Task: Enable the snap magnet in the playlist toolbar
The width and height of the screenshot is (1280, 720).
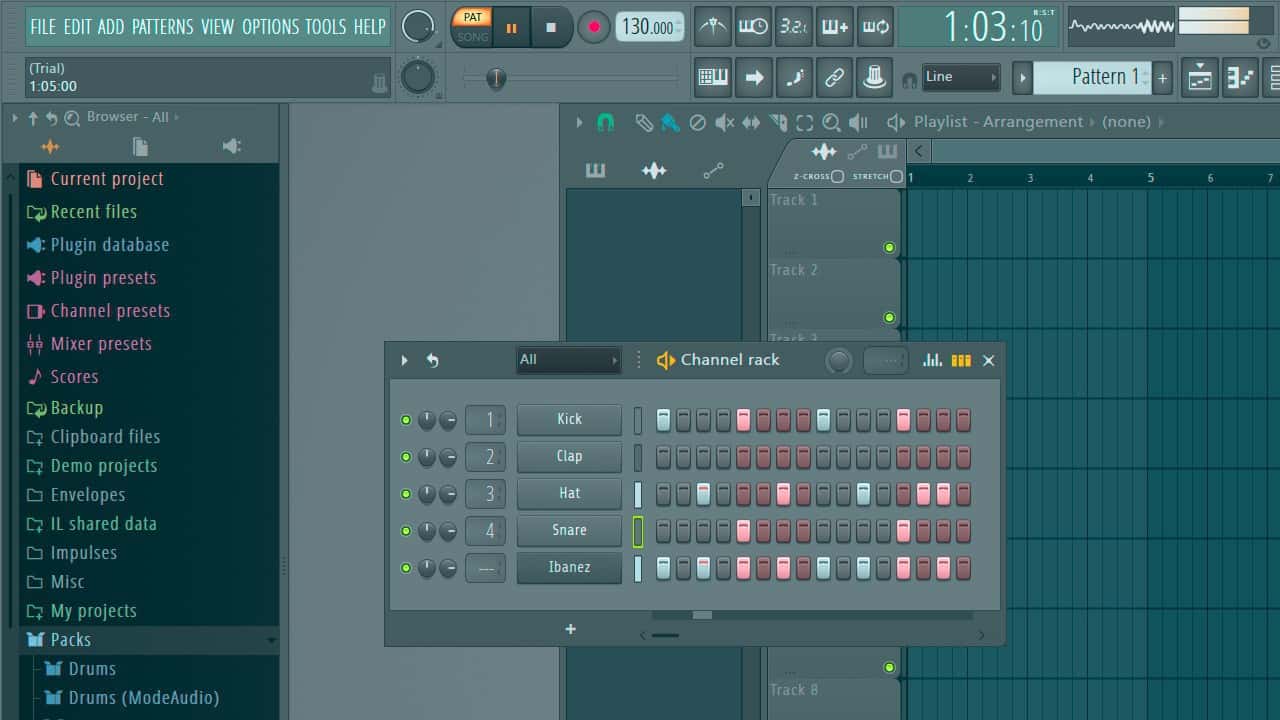Action: point(605,121)
